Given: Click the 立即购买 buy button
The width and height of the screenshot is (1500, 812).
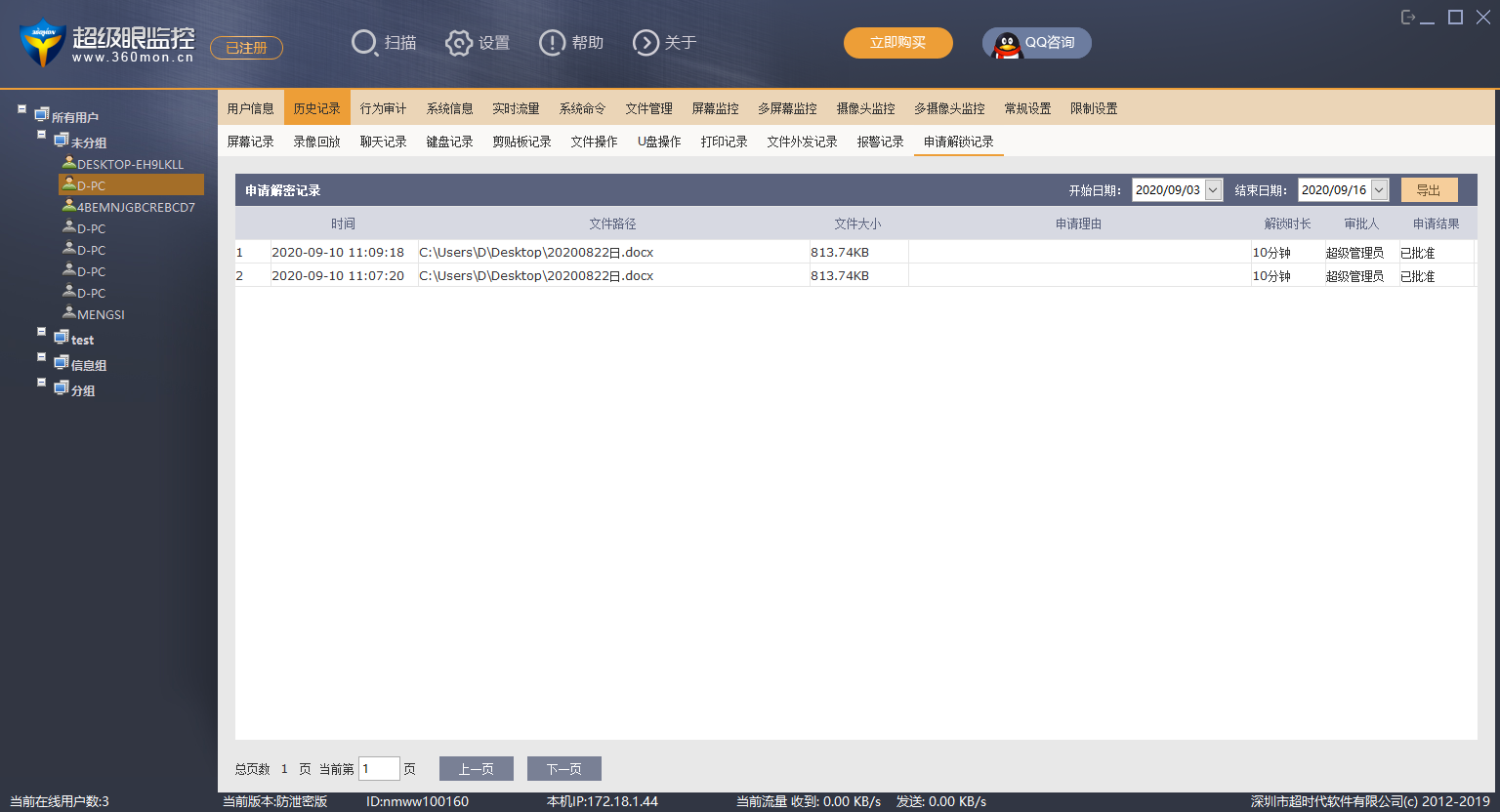Looking at the screenshot, I should point(897,43).
